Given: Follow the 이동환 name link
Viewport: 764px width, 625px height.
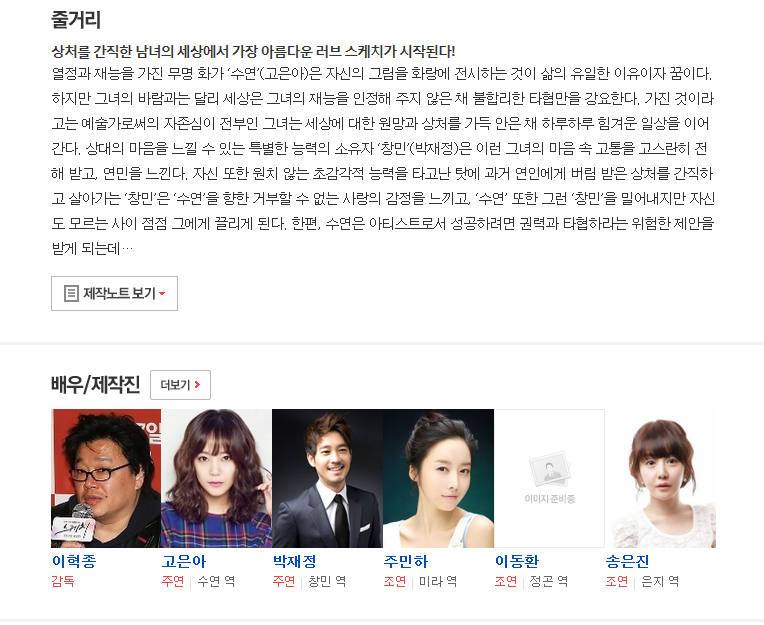Looking at the screenshot, I should click(x=517, y=561).
